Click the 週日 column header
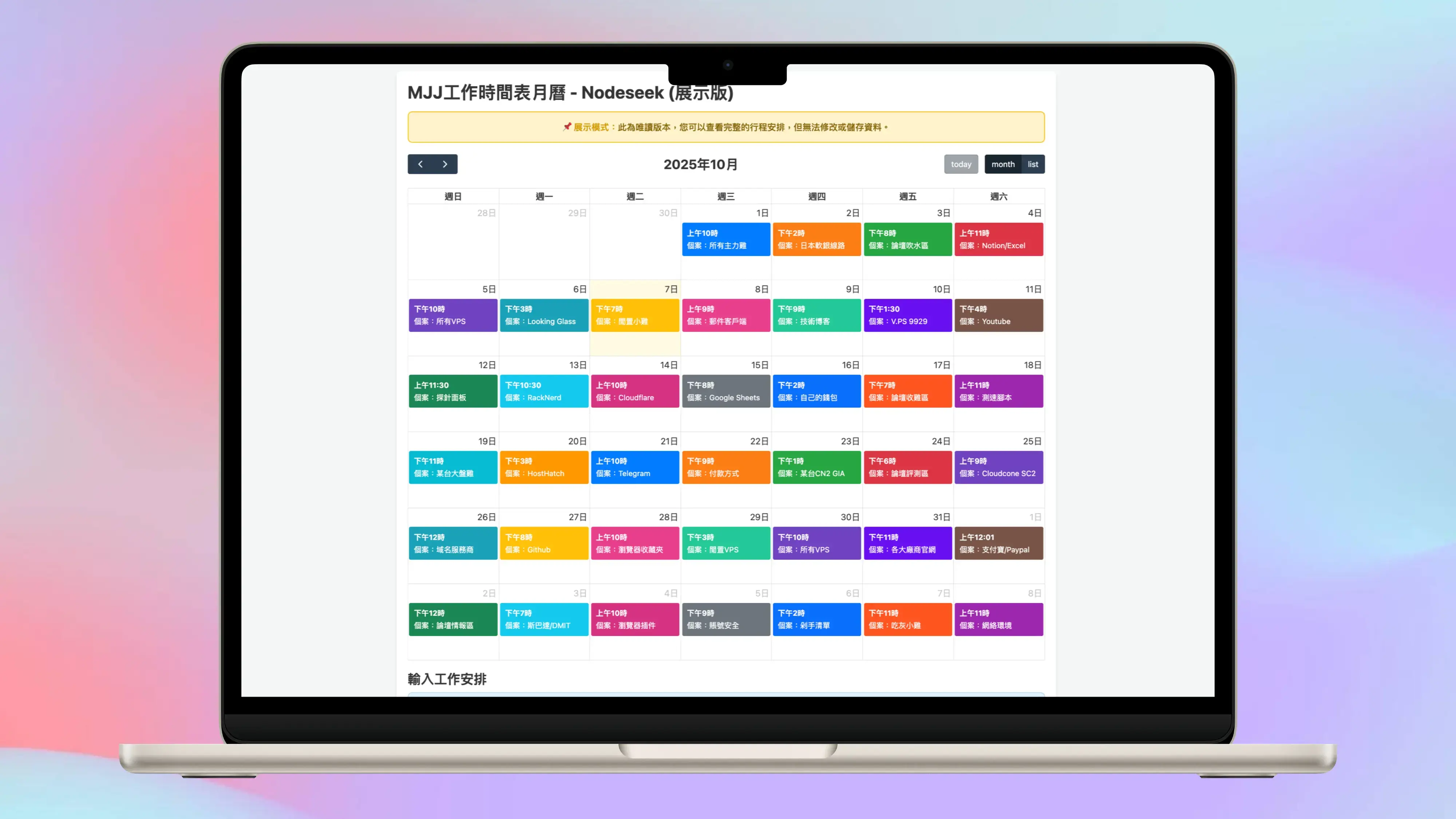The width and height of the screenshot is (1456, 819). click(x=453, y=196)
